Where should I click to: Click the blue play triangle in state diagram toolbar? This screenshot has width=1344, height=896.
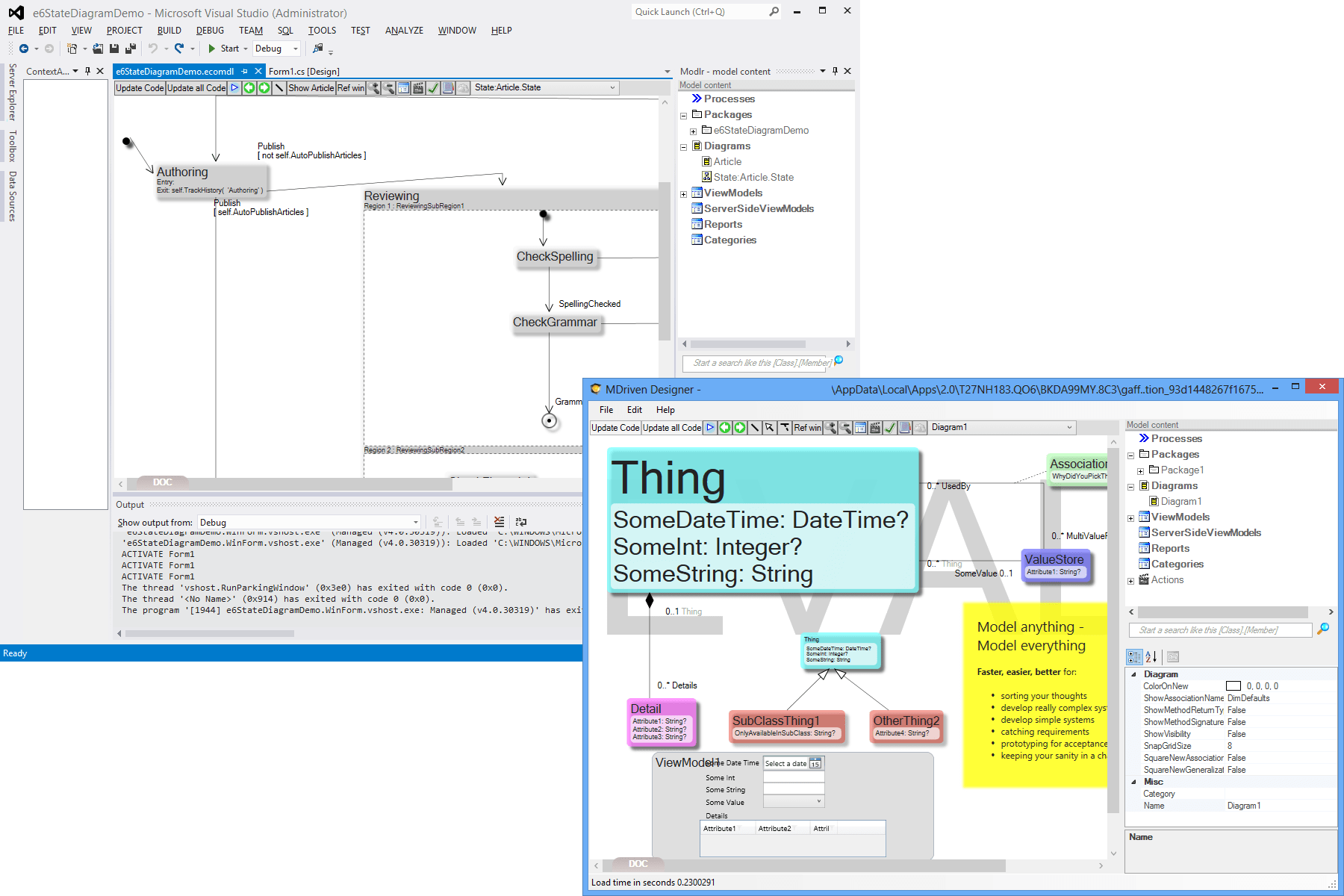(234, 88)
